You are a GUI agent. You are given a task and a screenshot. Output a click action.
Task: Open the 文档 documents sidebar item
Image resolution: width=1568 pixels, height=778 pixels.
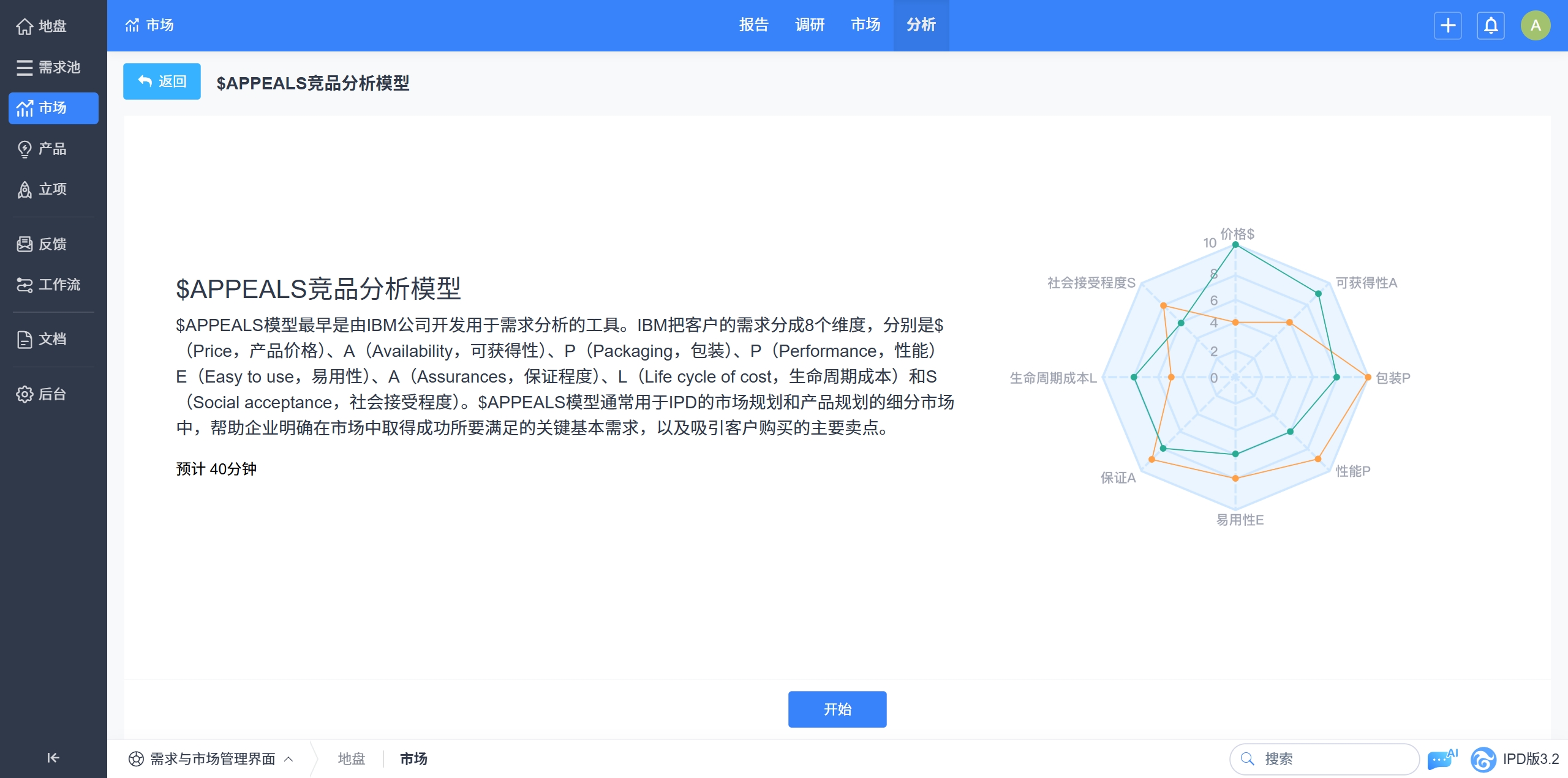[x=52, y=339]
